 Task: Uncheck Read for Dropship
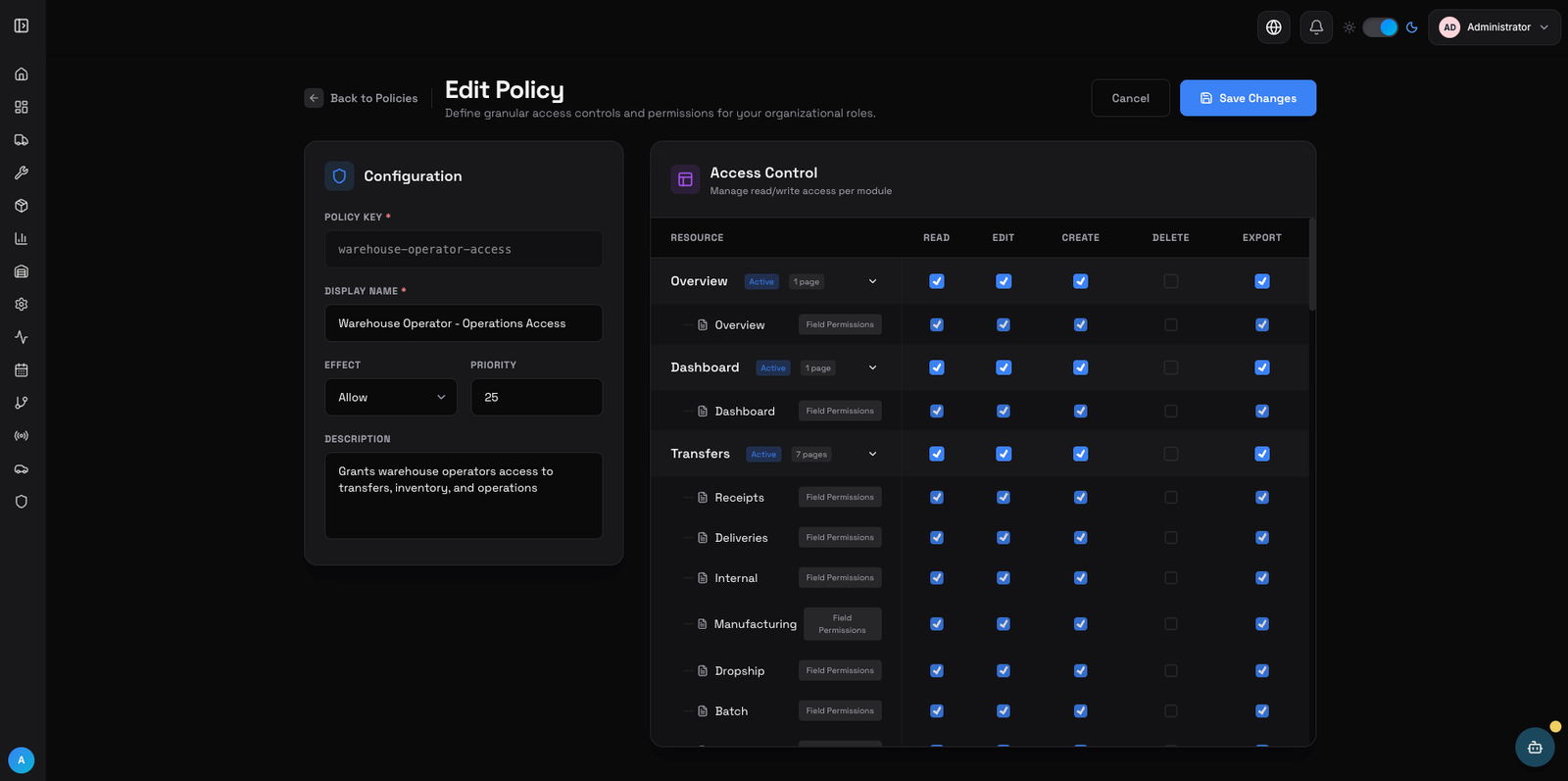[x=937, y=671]
